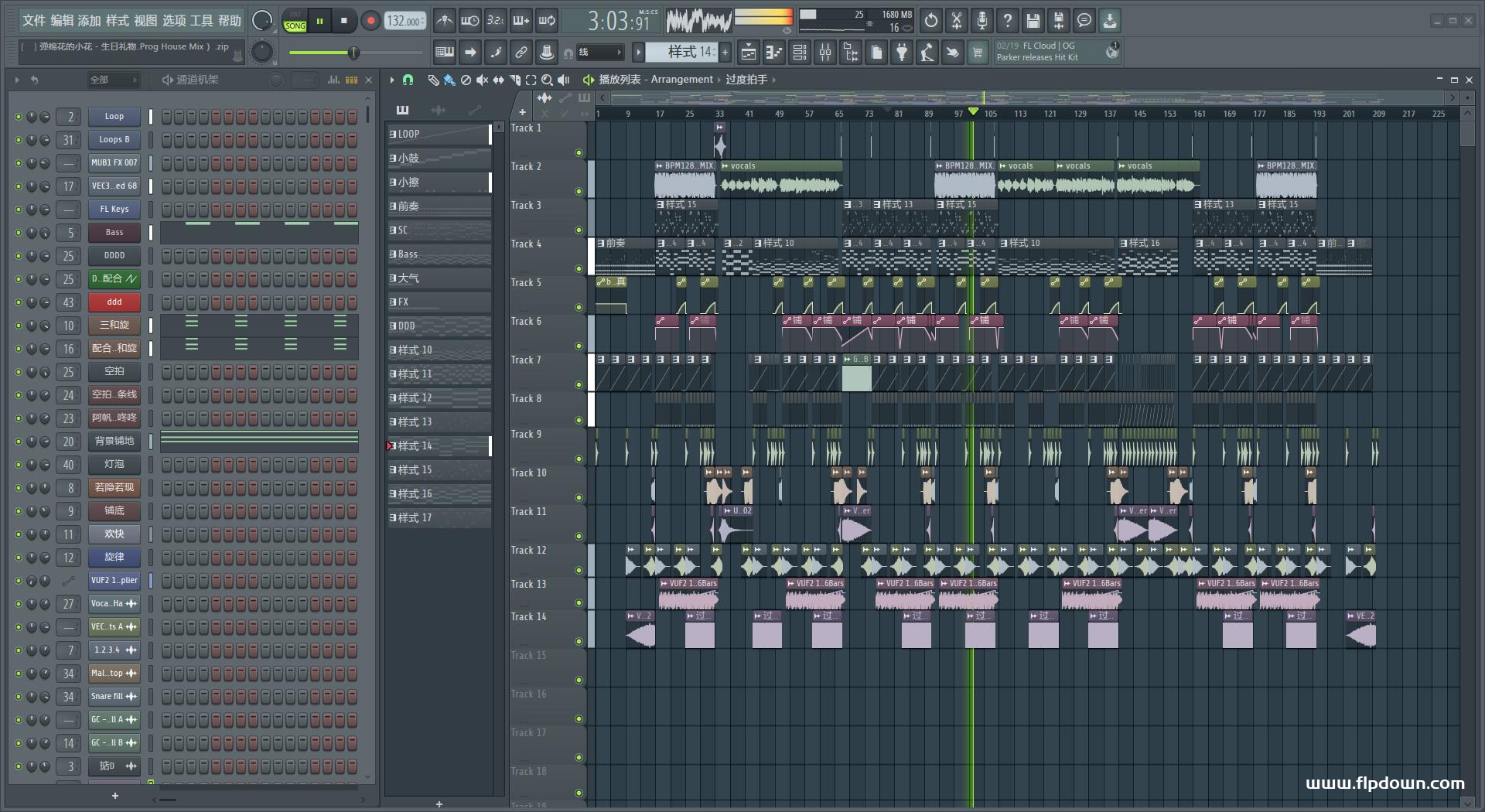1485x812 pixels.
Task: Toggle the 3-2-1 countdown before recording
Action: [496, 21]
